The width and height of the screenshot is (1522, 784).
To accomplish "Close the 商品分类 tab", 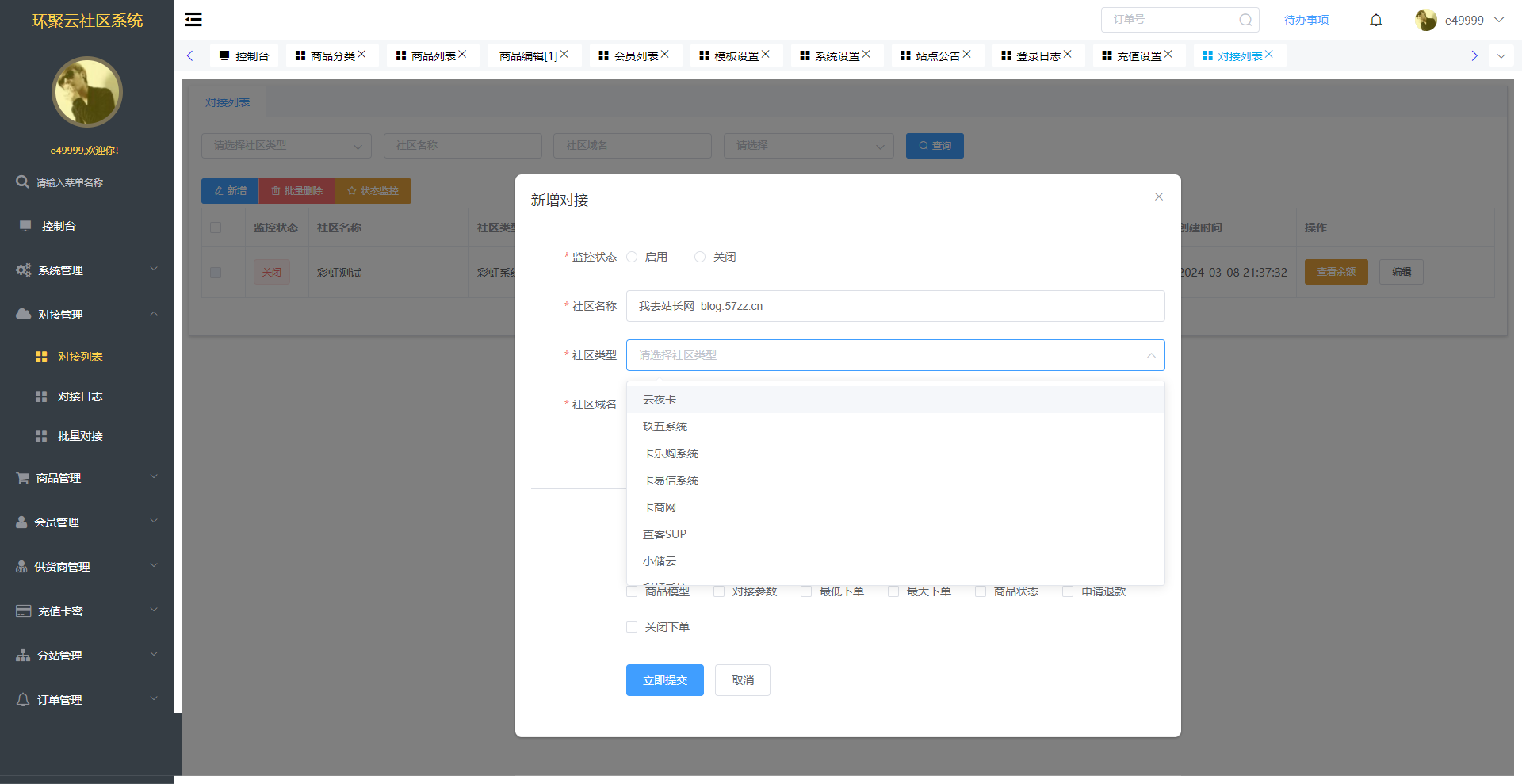I will pos(361,54).
